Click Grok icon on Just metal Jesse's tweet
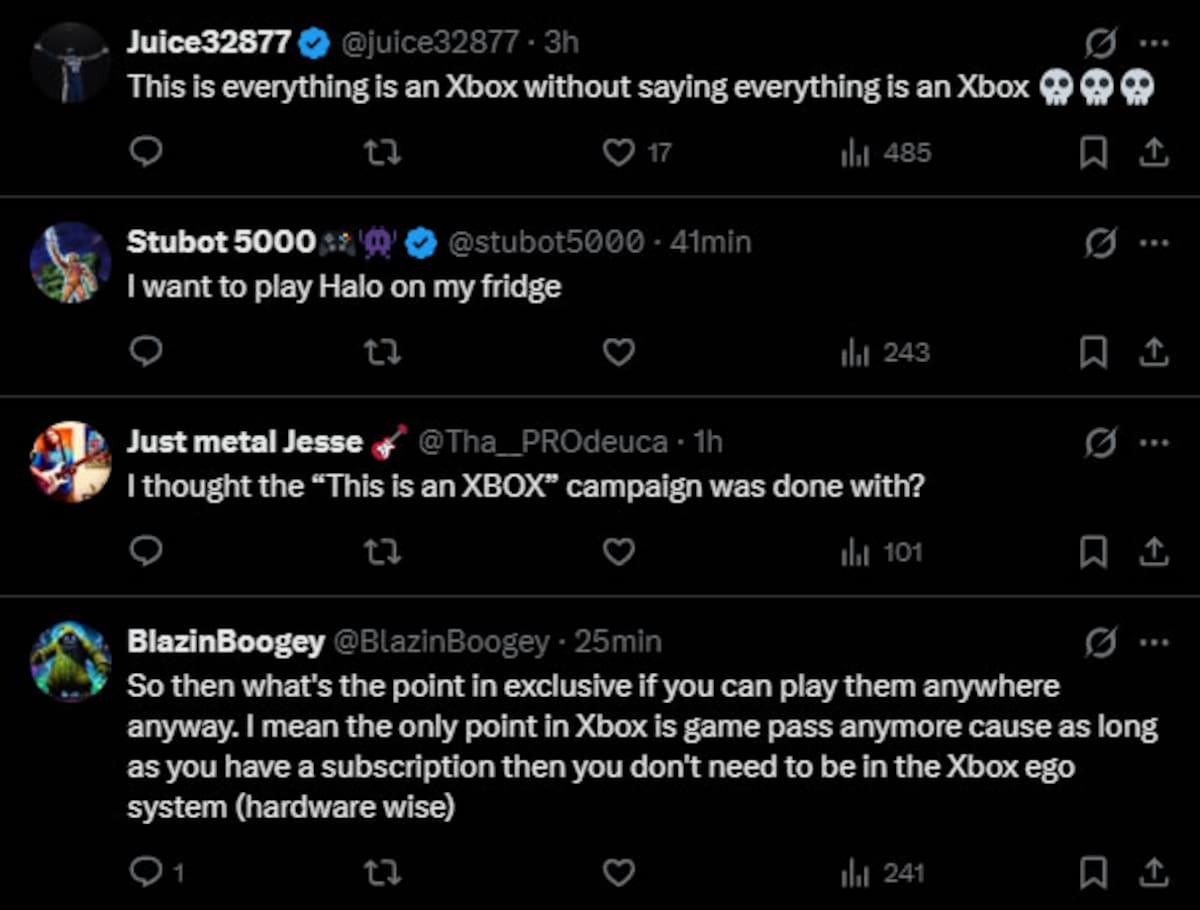This screenshot has width=1200, height=910. click(1101, 442)
